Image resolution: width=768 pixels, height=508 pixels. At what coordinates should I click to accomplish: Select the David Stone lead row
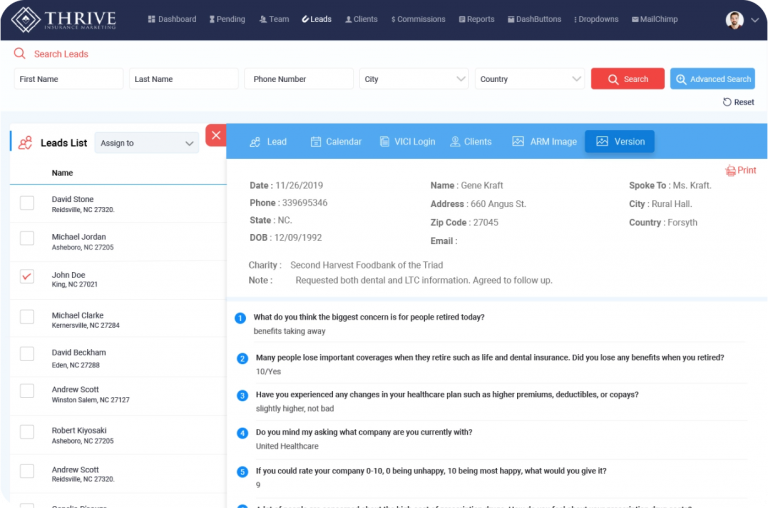[x=118, y=204]
